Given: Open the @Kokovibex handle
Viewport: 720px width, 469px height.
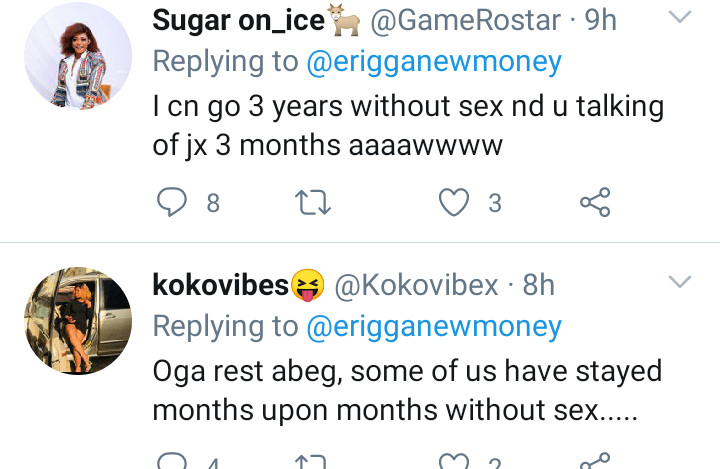Looking at the screenshot, I should (x=414, y=285).
